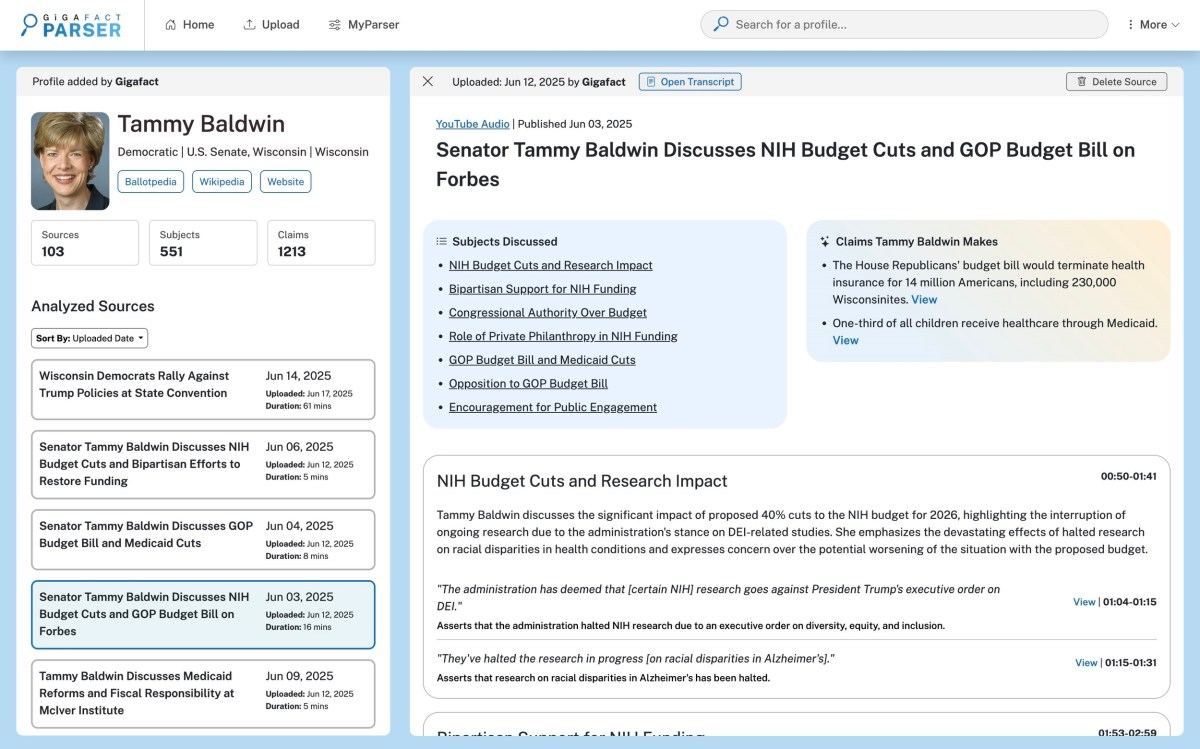Click the Gigafact Parser logo
Viewport: 1200px width, 749px height.
tap(72, 25)
